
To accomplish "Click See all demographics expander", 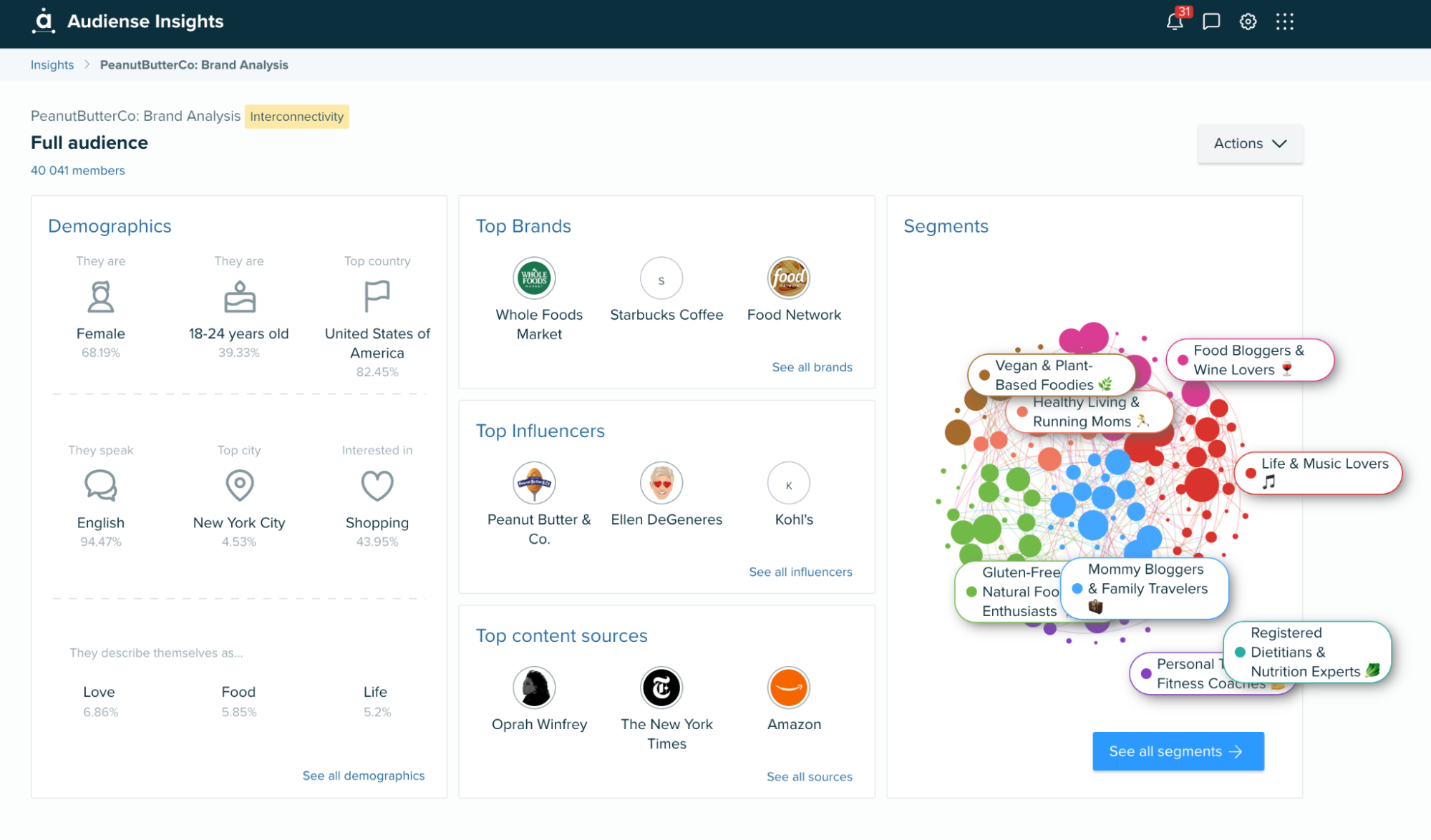I will (363, 775).
